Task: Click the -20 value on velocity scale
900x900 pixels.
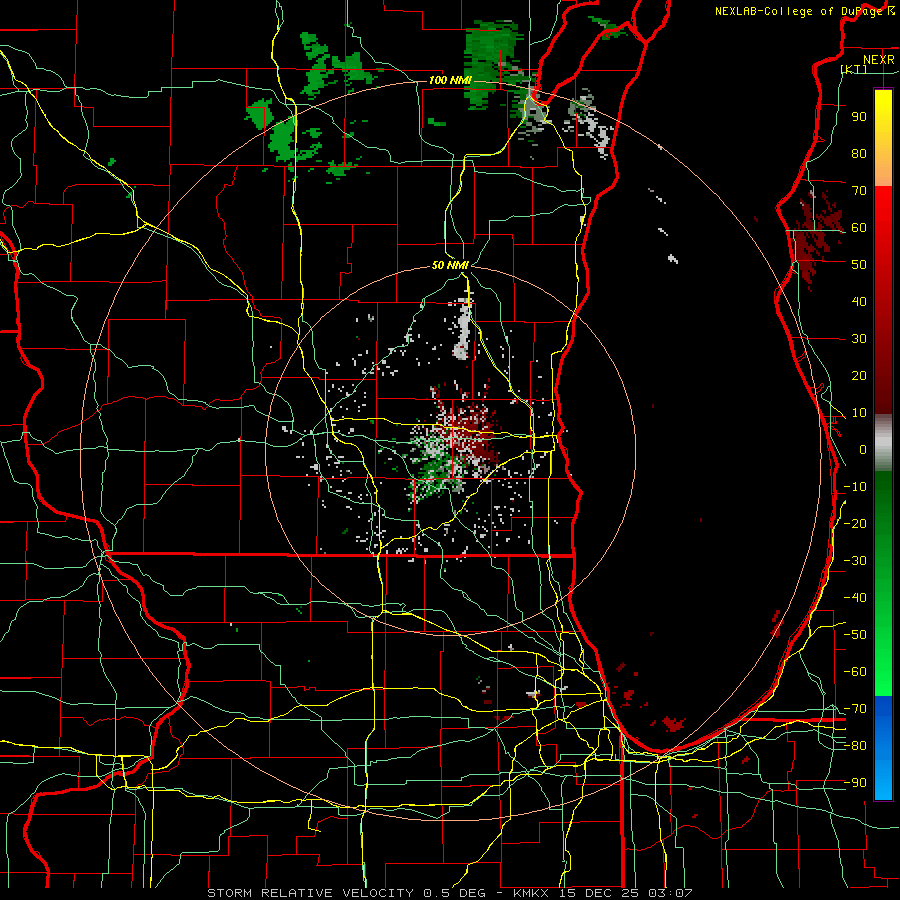Action: (855, 523)
